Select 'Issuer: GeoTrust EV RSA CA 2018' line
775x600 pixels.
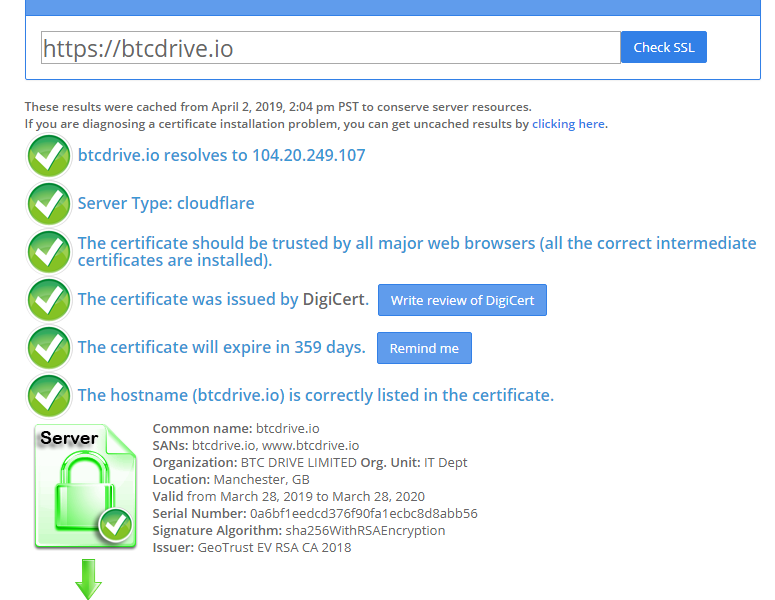pyautogui.click(x=252, y=548)
